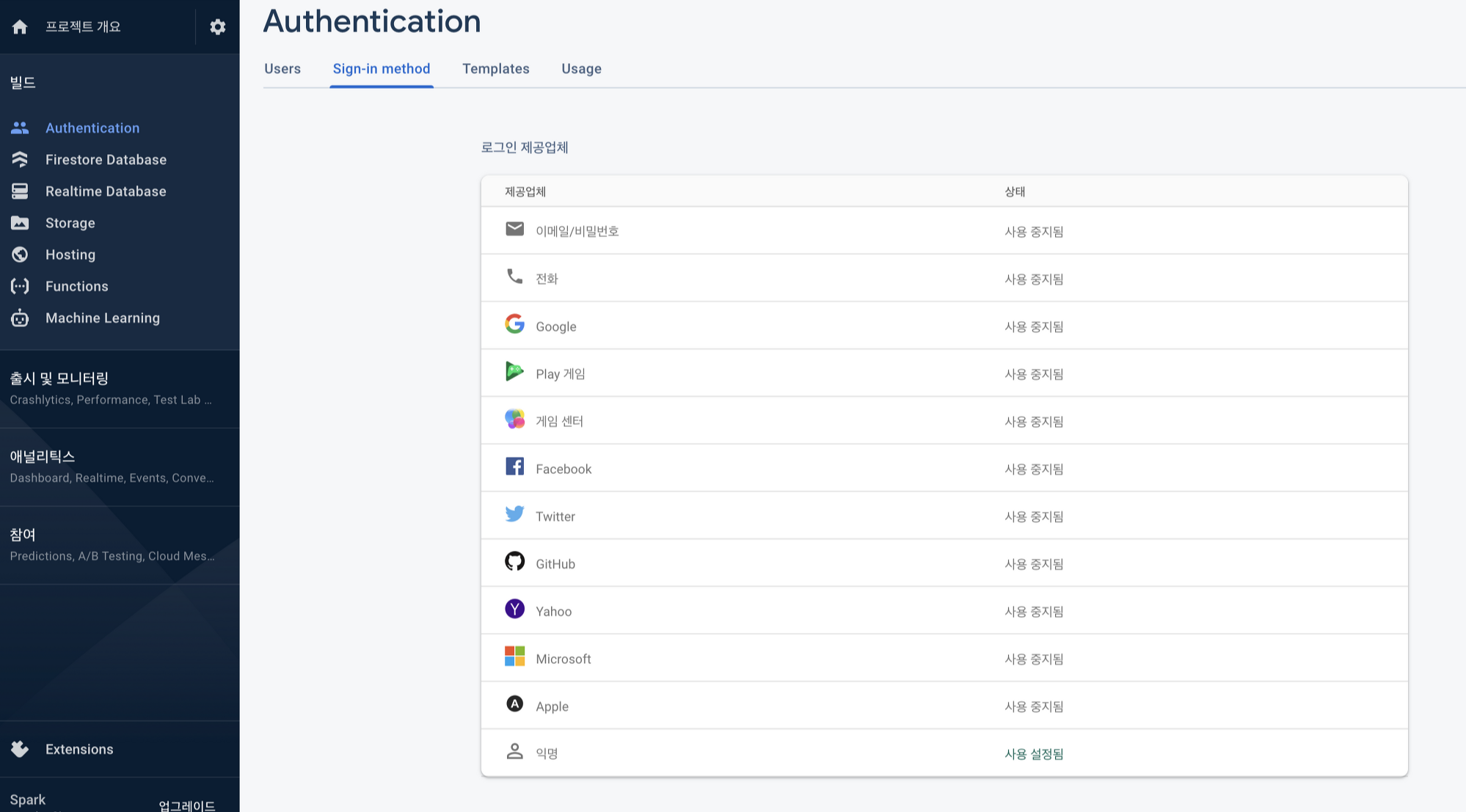Open the 이메일/비밀번호 provider row

pos(944,230)
